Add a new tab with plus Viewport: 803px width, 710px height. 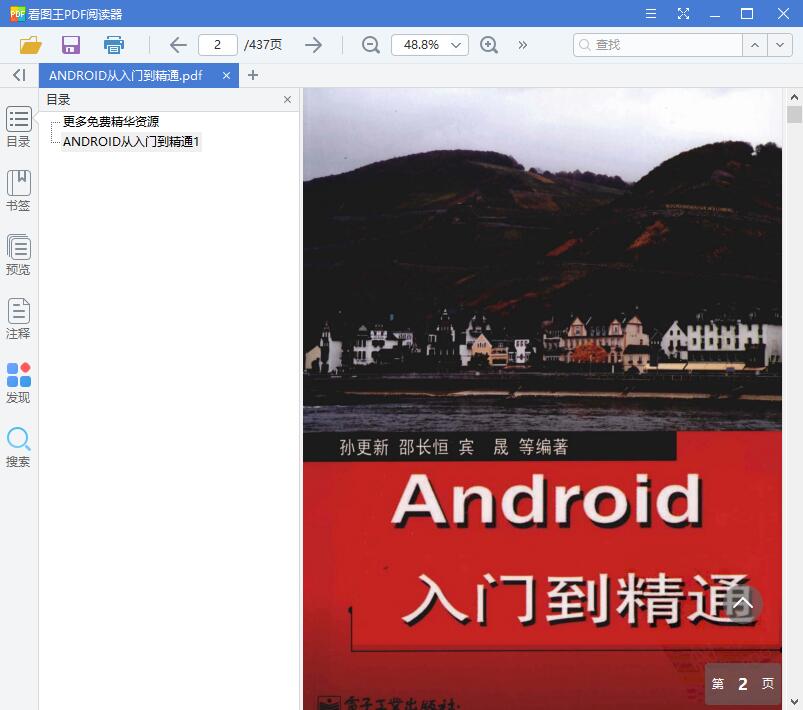(x=252, y=75)
